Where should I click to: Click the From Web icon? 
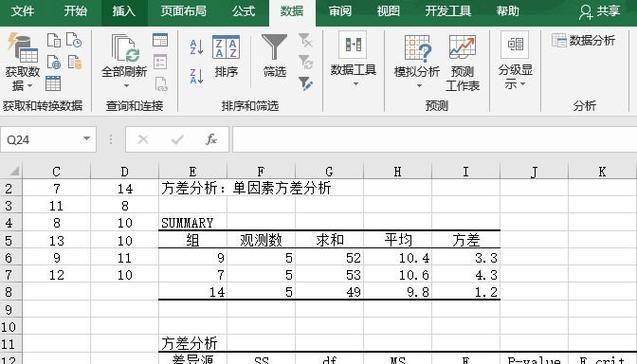pyautogui.click(x=54, y=62)
